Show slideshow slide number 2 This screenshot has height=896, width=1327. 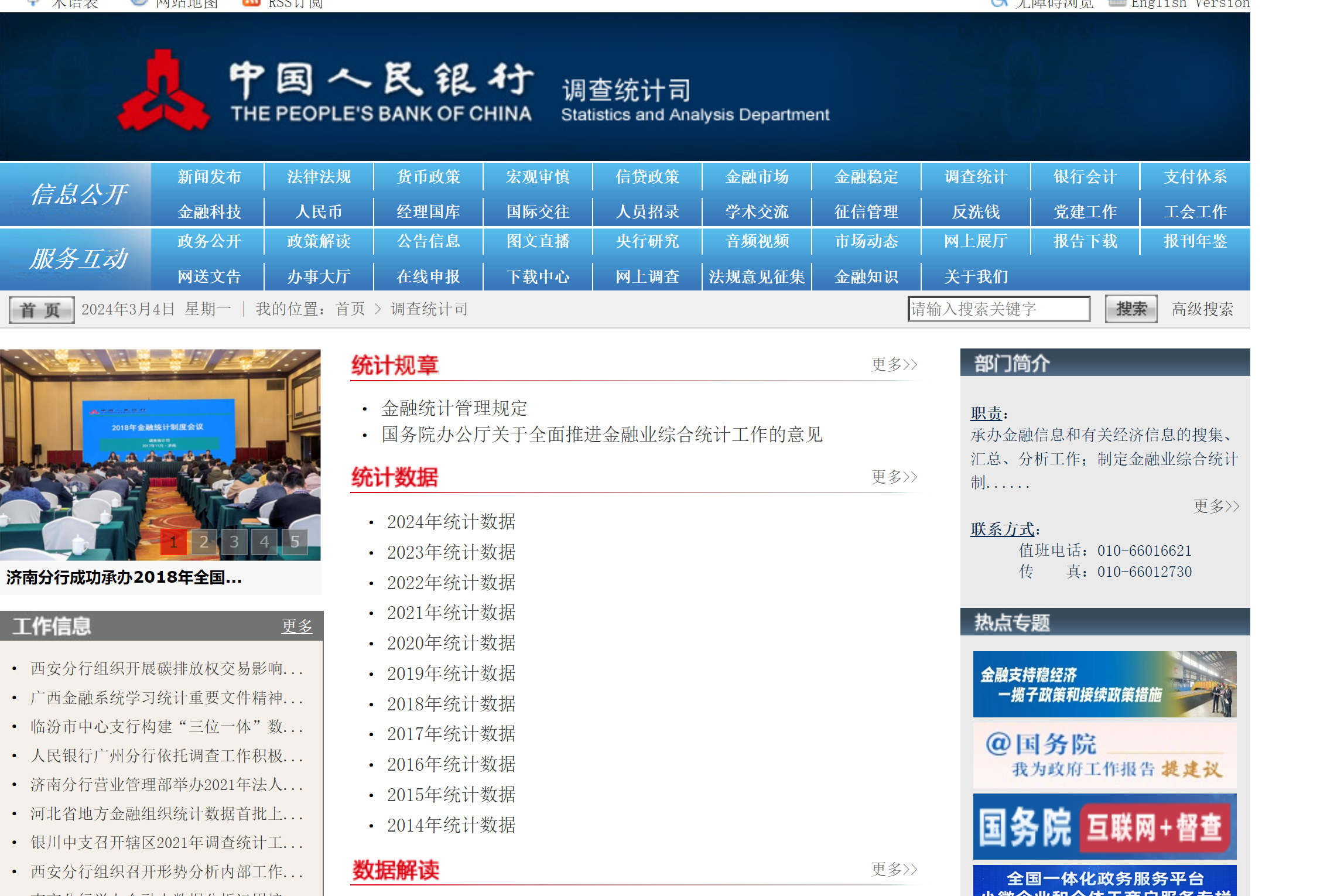[x=204, y=542]
